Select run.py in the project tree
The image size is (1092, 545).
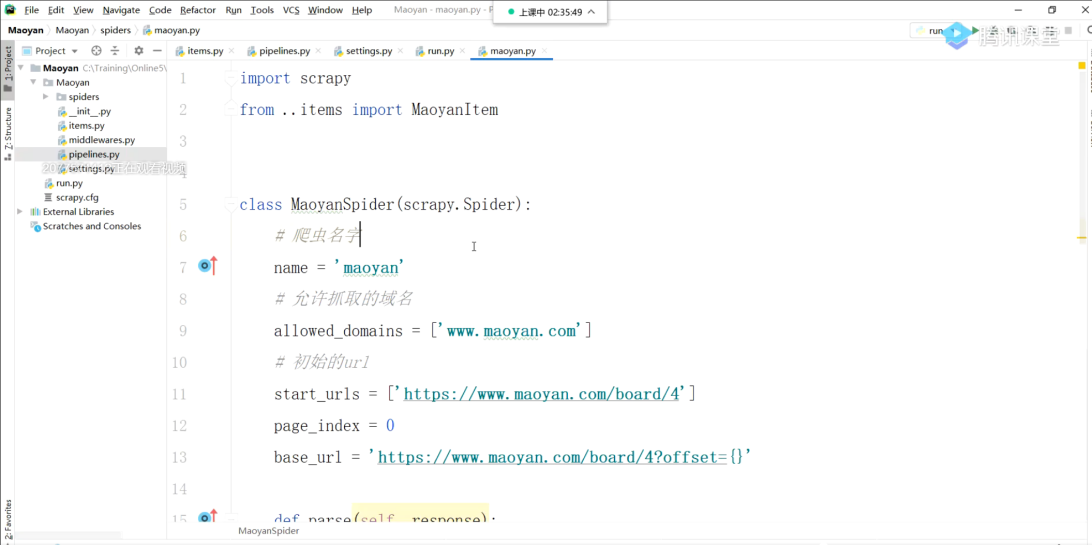63,183
